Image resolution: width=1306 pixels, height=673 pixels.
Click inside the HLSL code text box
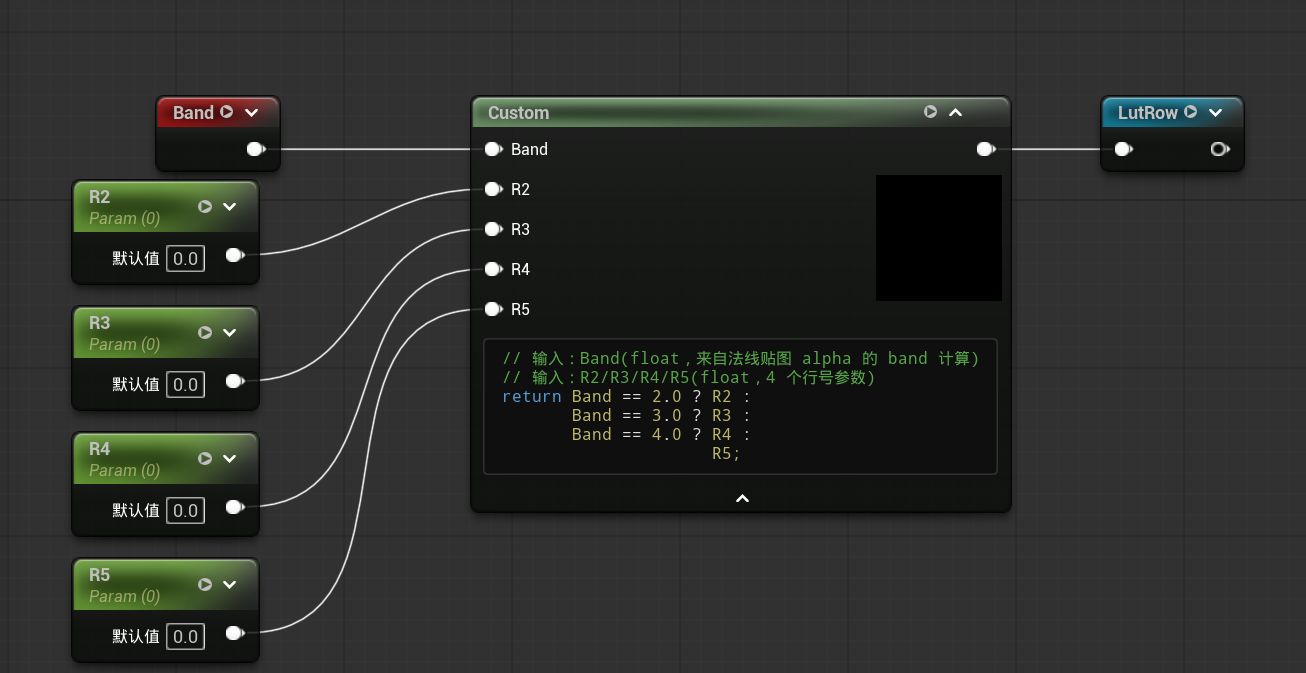tap(740, 406)
